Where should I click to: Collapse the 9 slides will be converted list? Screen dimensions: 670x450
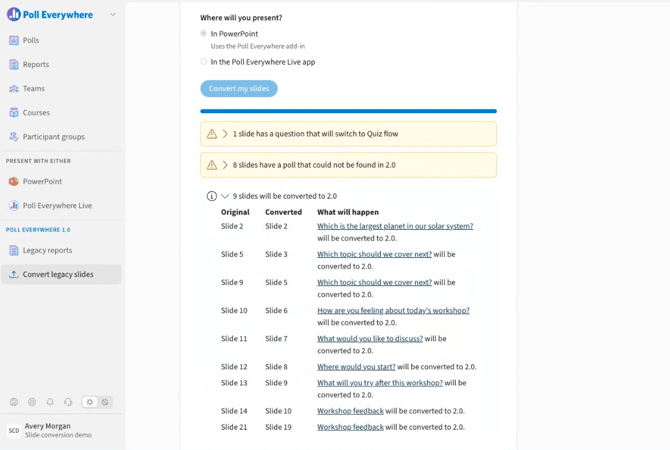(225, 196)
